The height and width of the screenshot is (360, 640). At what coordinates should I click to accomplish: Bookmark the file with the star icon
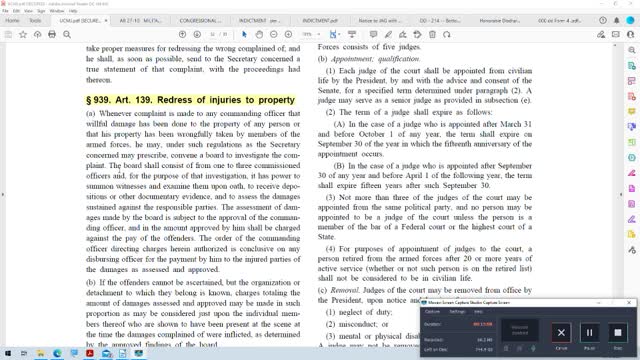pyautogui.click(x=23, y=34)
